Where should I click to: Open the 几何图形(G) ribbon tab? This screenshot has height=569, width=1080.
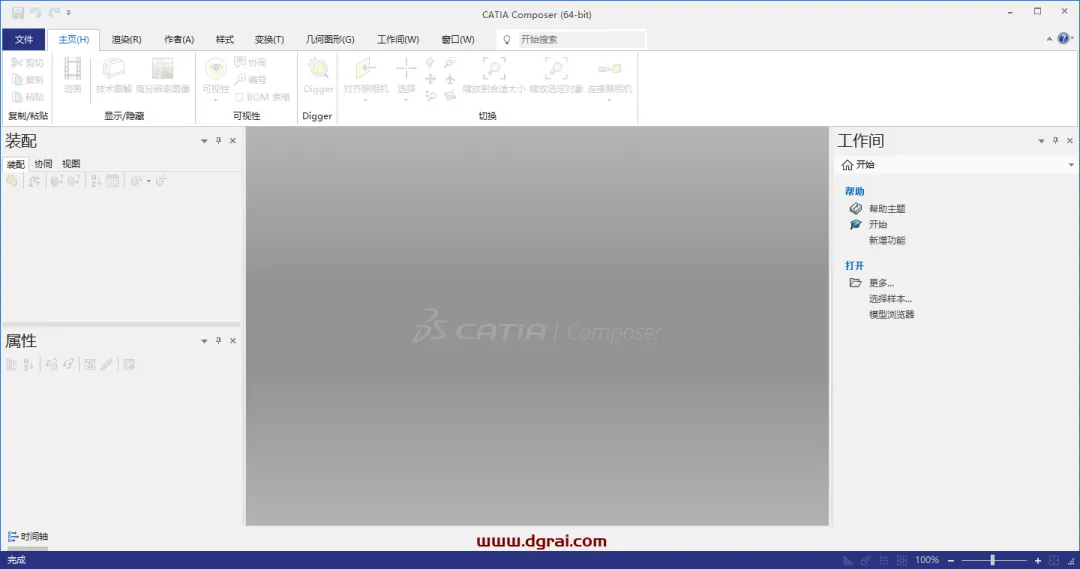[x=330, y=39]
